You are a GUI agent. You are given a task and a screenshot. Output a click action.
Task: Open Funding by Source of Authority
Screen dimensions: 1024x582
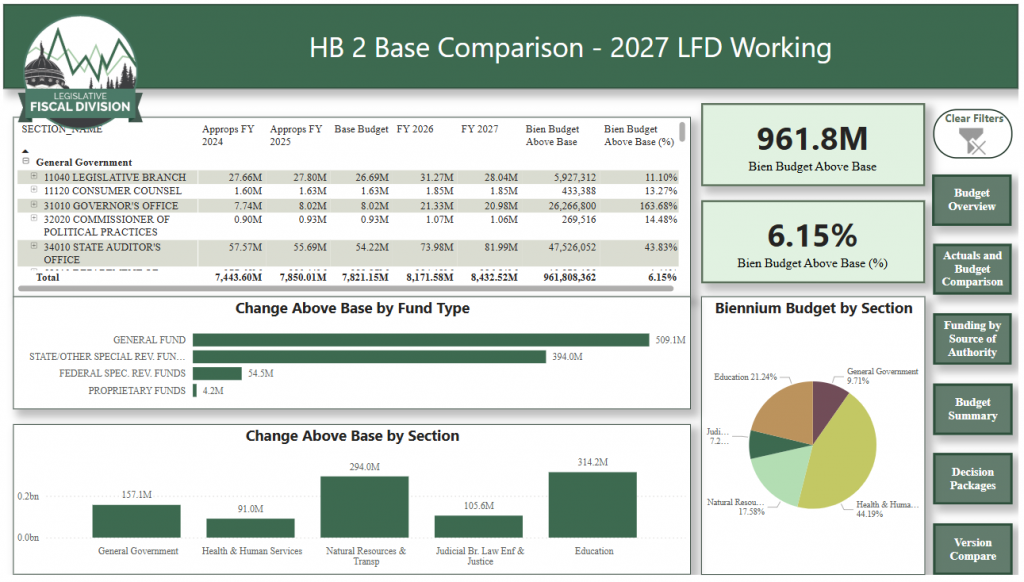(972, 339)
